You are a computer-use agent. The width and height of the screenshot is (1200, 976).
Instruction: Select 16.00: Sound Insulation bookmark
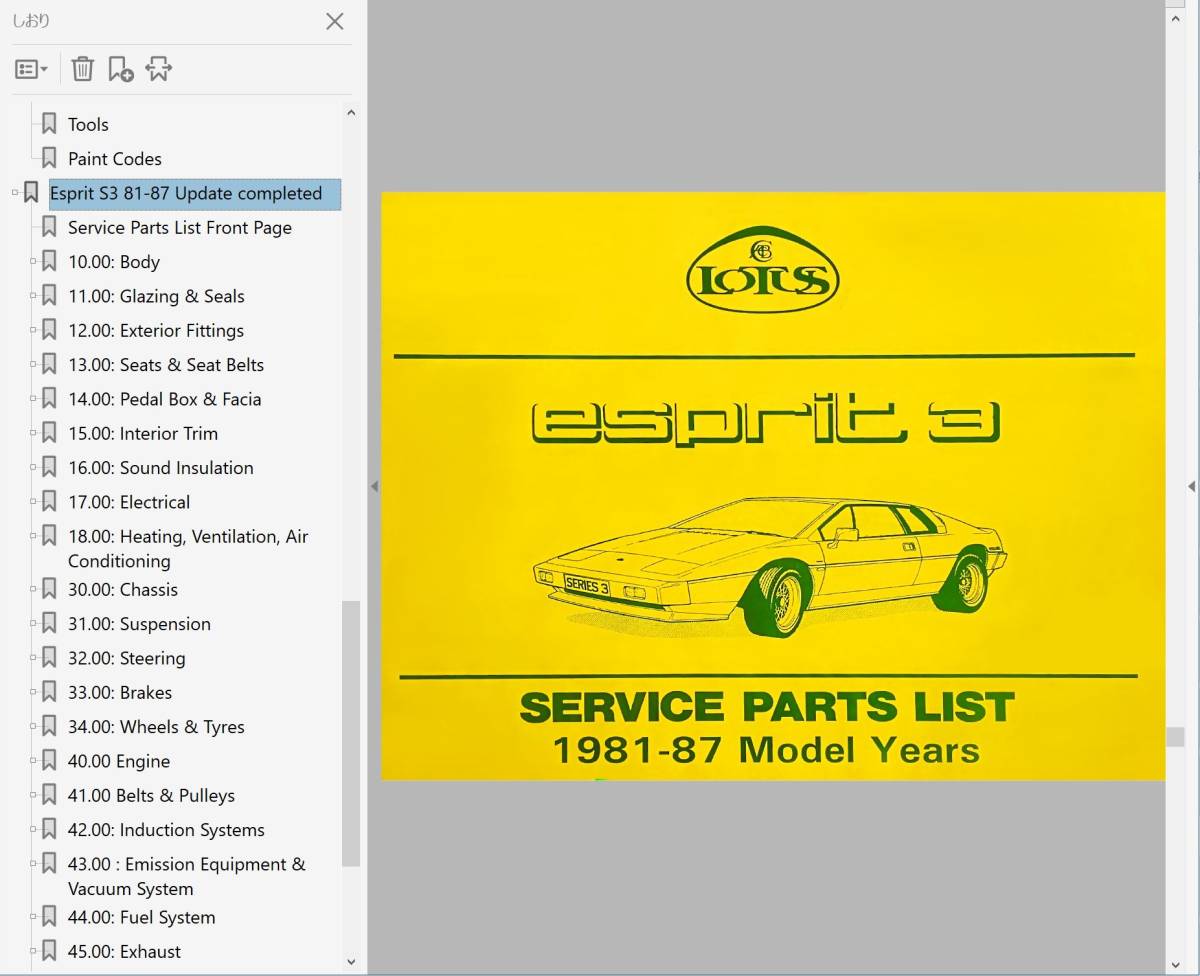click(x=161, y=468)
